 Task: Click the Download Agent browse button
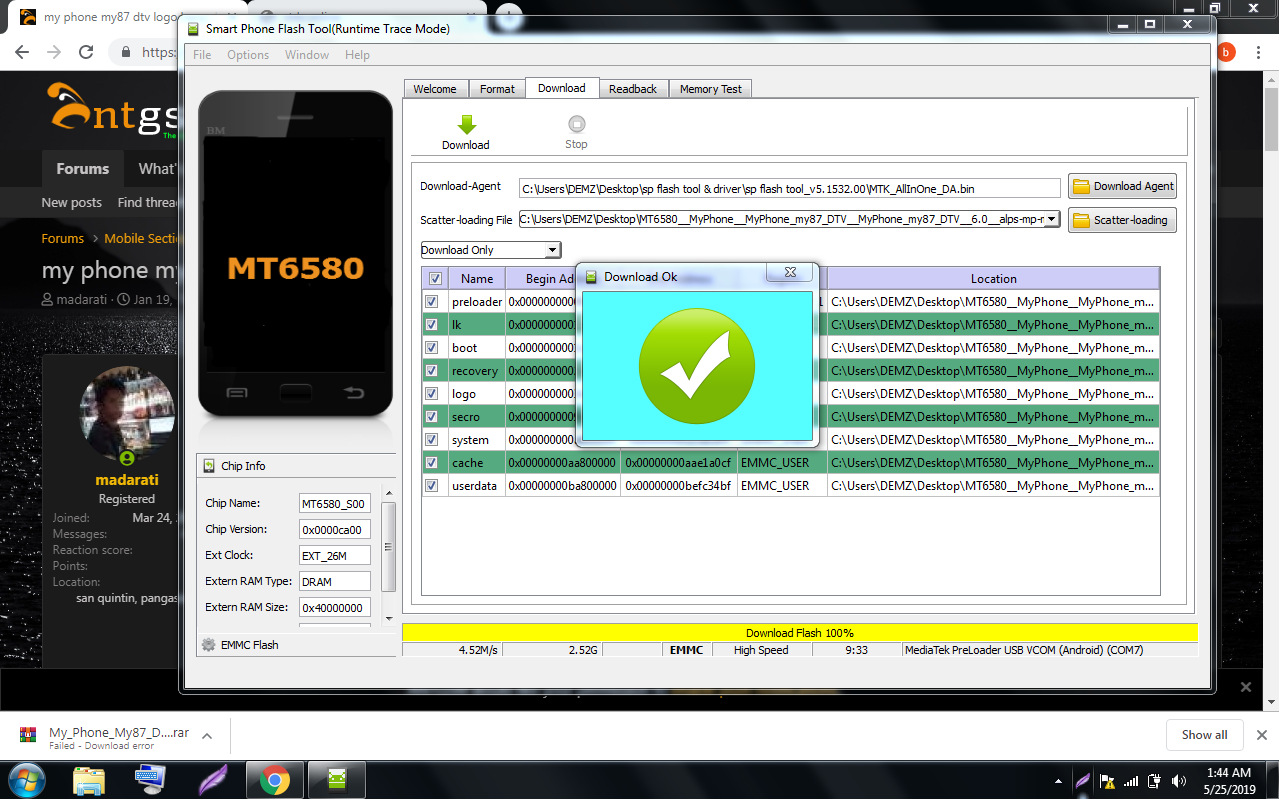pyautogui.click(x=1122, y=186)
